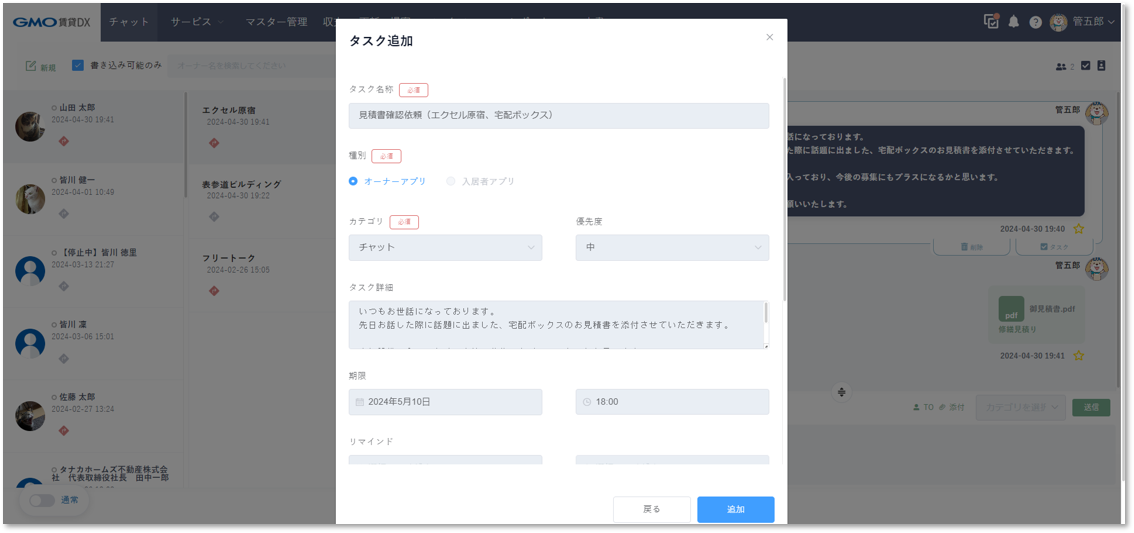
Task: Open the マスター管理 menu
Action: (276, 22)
